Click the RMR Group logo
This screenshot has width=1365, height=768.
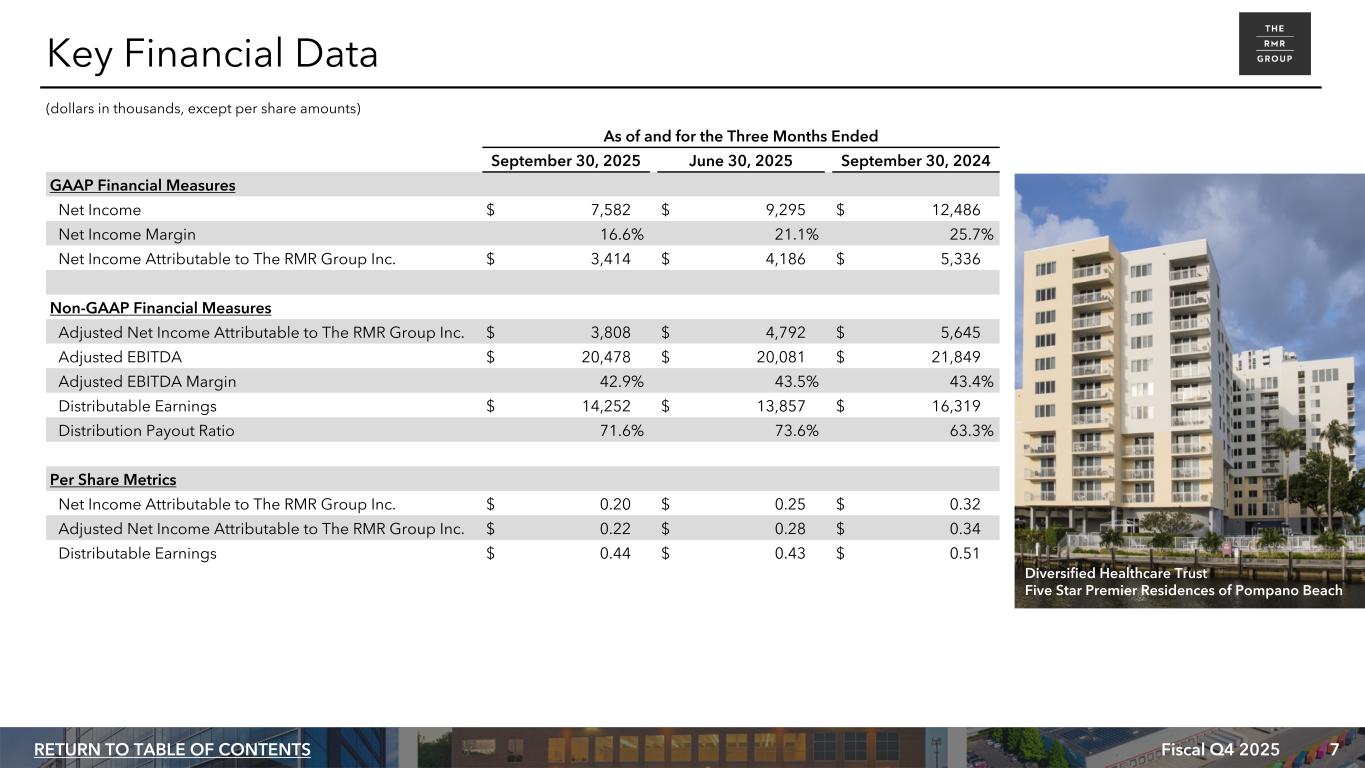click(x=1274, y=44)
